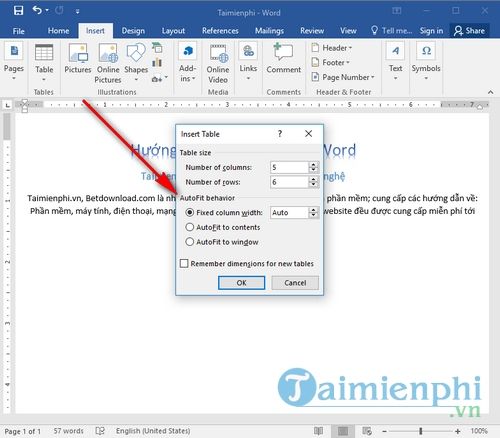Confirm with the OK button
The width and height of the screenshot is (500, 438).
[241, 283]
